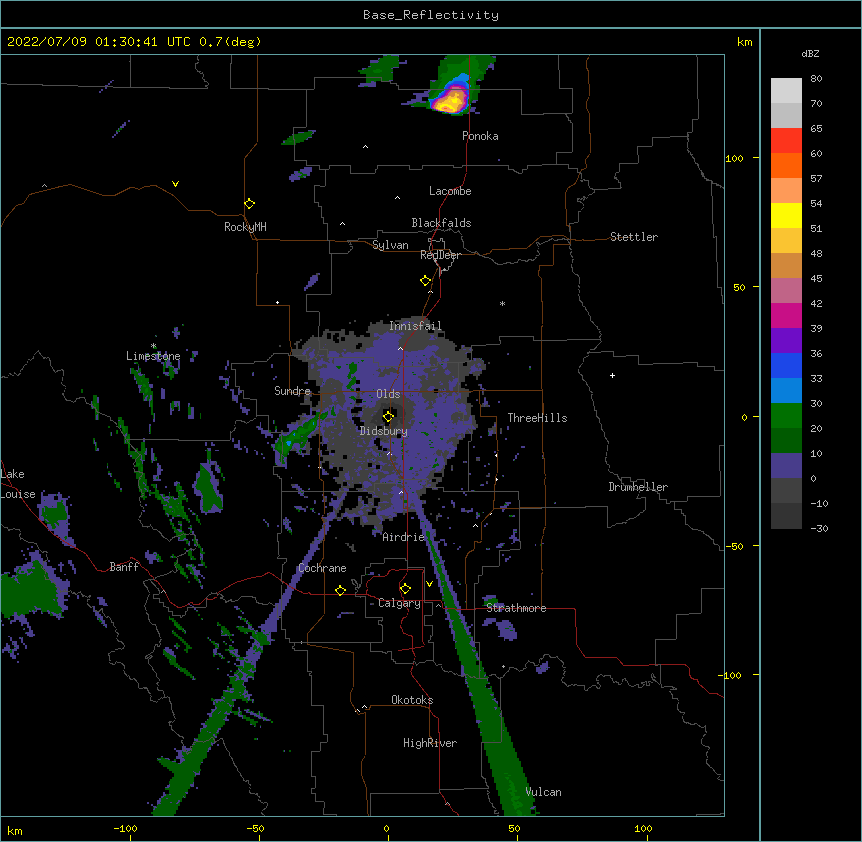Viewport: 862px width, 842px height.
Task: Click the Innisfail city label
Action: pos(415,326)
